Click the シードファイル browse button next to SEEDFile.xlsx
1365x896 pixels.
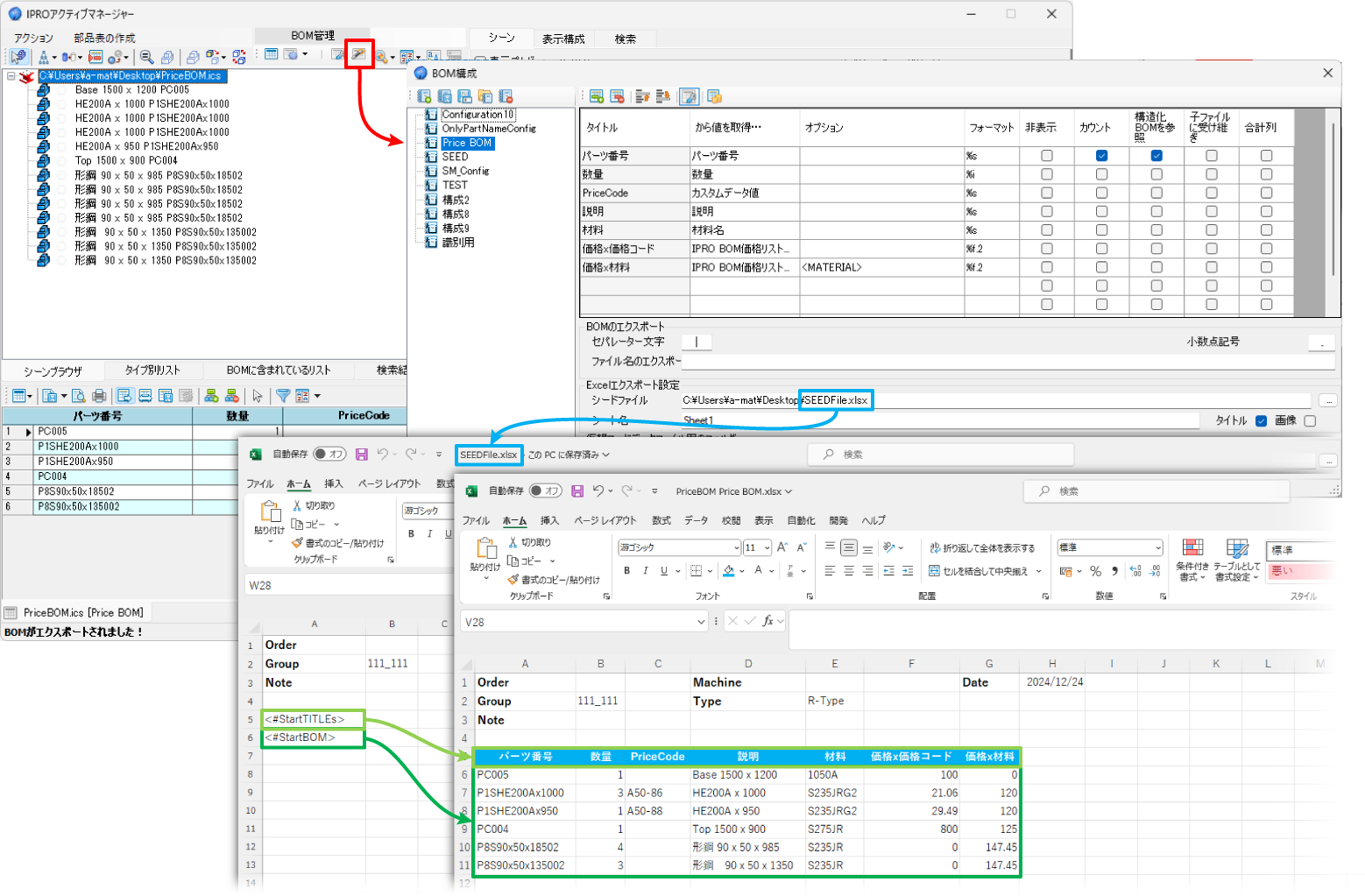click(x=1328, y=399)
